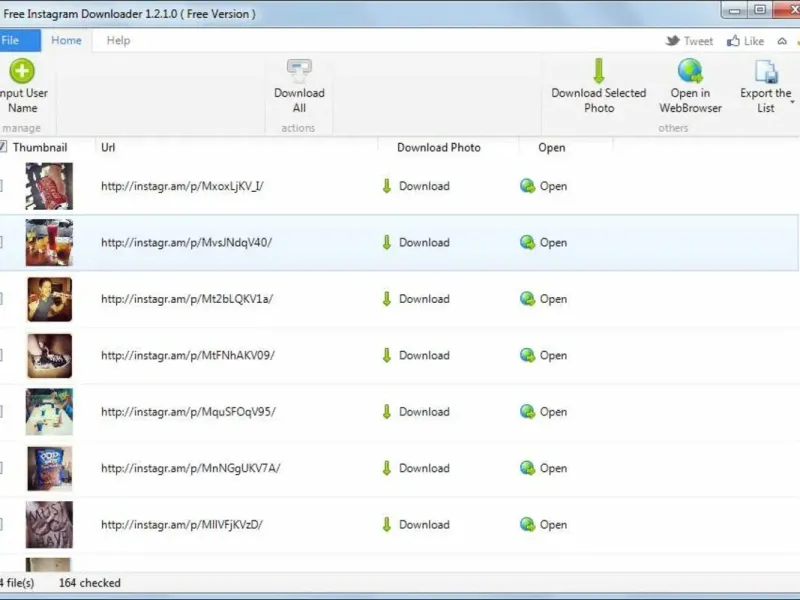
Task: Click URL text http://instagr.am/p/MvsJNdqV40/
Action: pos(186,242)
